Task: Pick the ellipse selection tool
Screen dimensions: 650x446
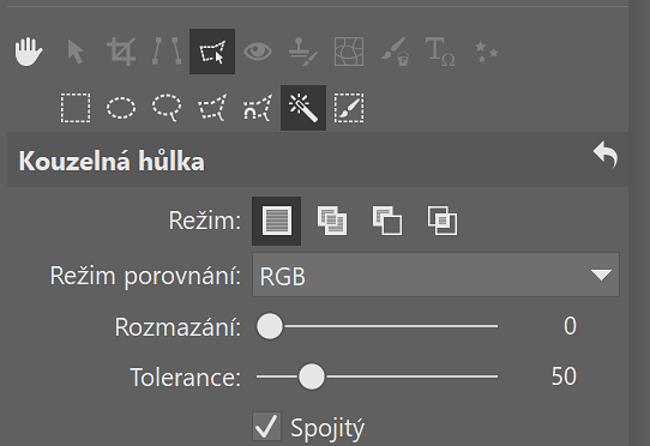Action: coord(121,108)
